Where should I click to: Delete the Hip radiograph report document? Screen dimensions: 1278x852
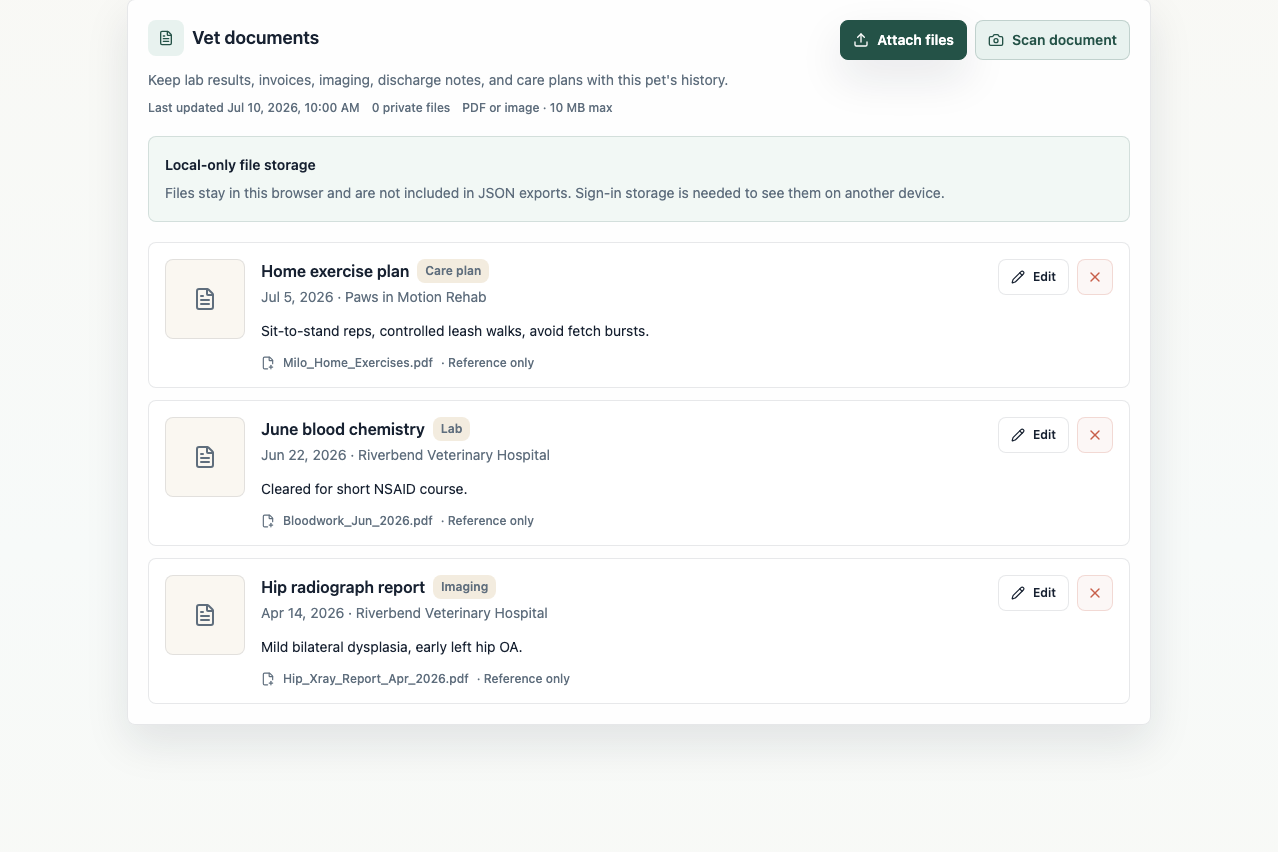(x=1095, y=593)
